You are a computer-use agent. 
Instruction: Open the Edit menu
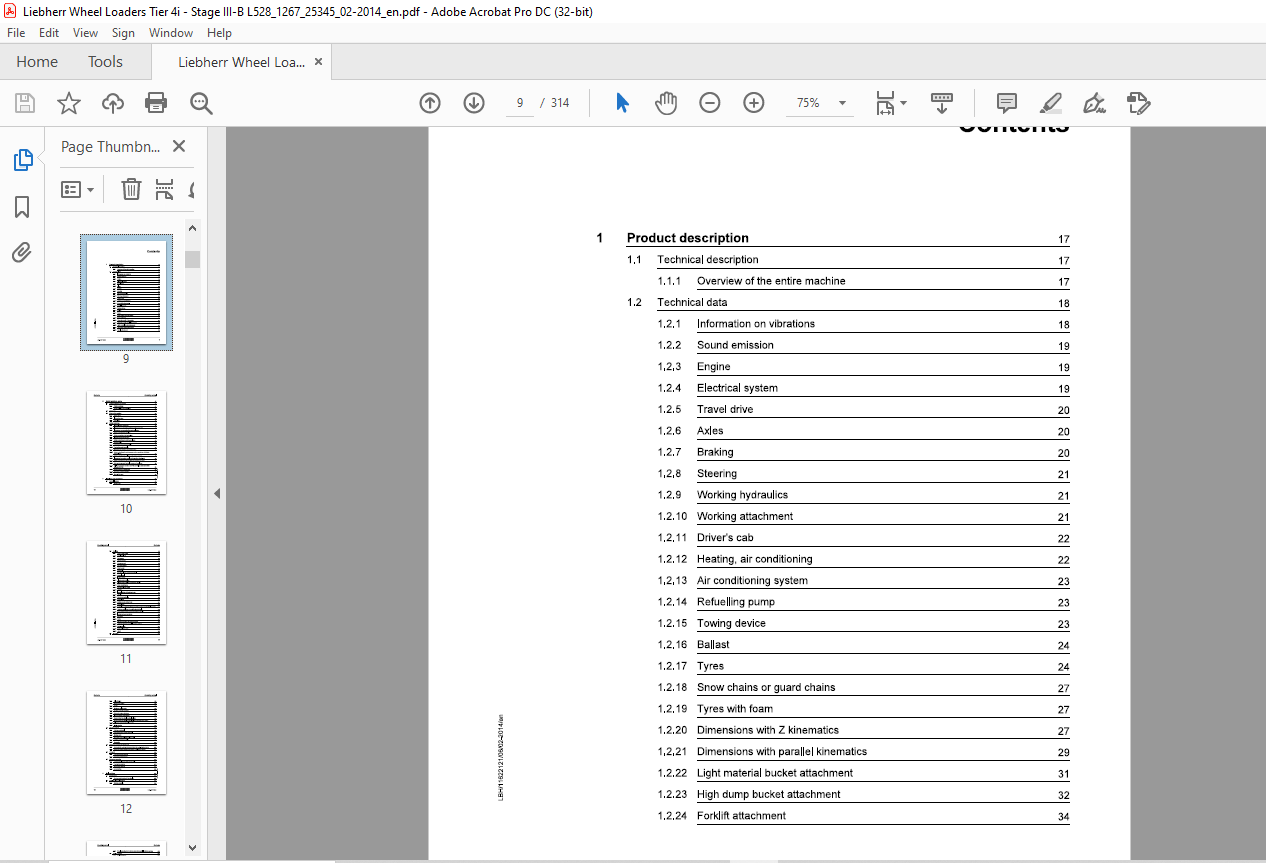click(49, 33)
